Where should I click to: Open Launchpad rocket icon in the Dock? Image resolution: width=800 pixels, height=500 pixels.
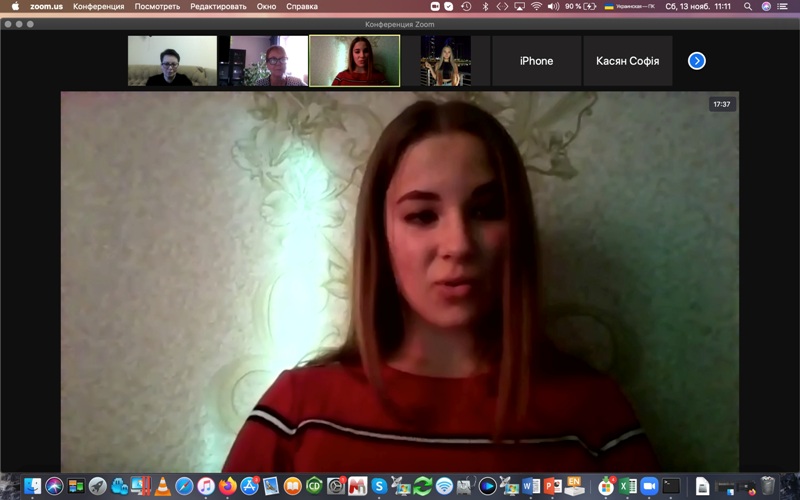coord(97,486)
